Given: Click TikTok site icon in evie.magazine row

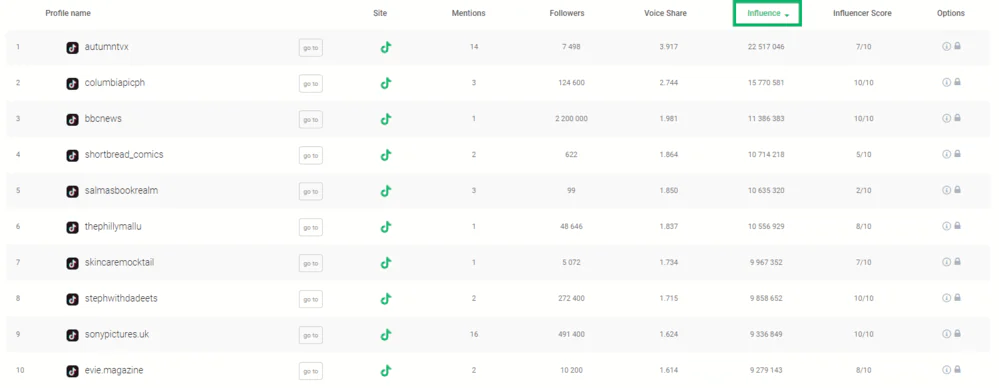Looking at the screenshot, I should coord(385,370).
